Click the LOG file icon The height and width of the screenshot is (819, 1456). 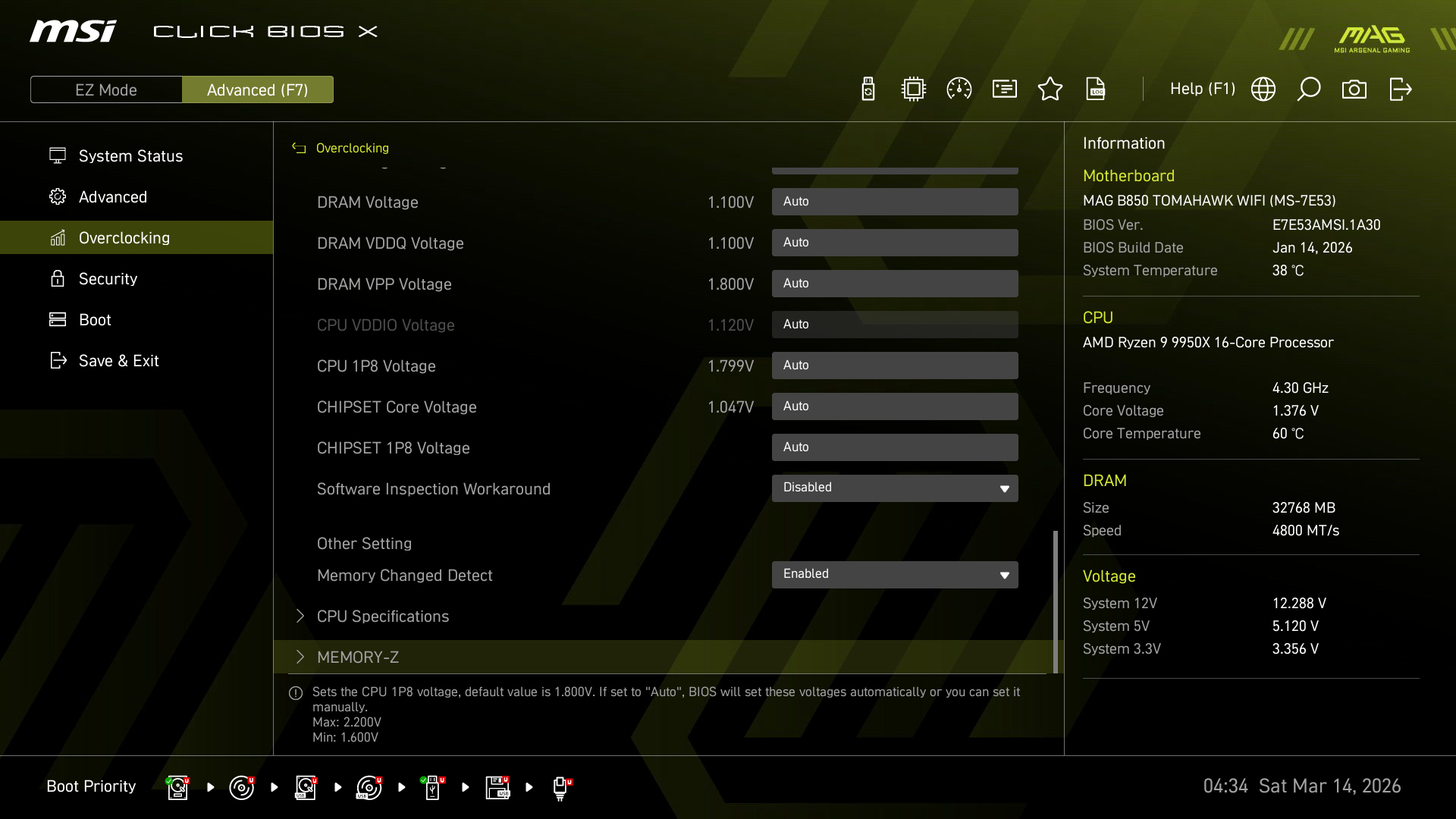(1096, 89)
